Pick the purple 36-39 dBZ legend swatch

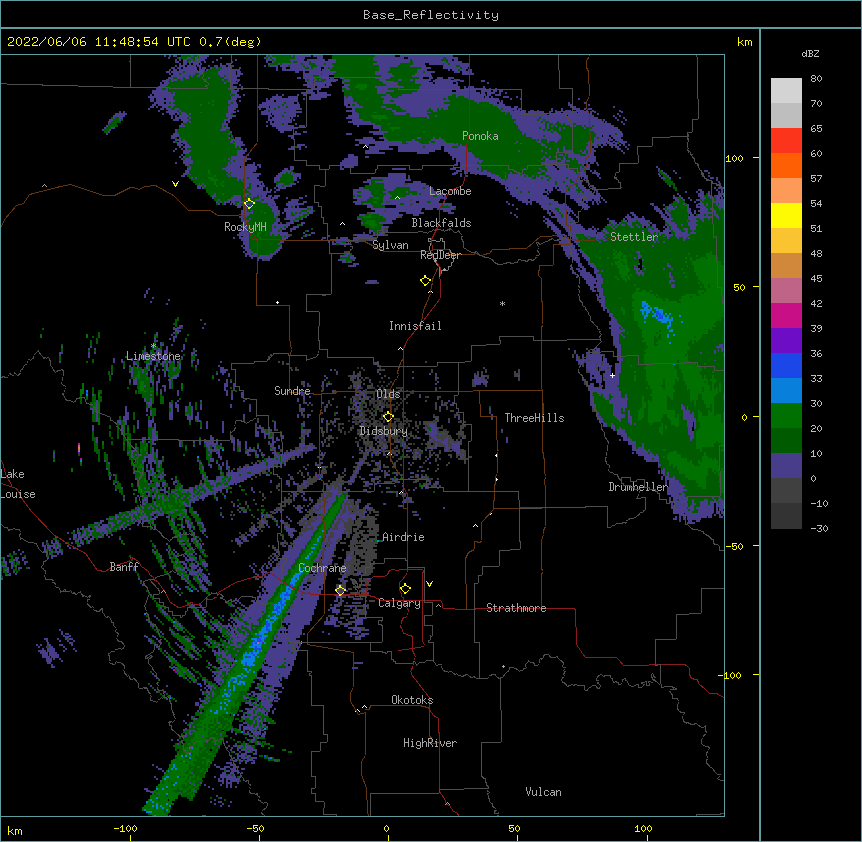(786, 340)
